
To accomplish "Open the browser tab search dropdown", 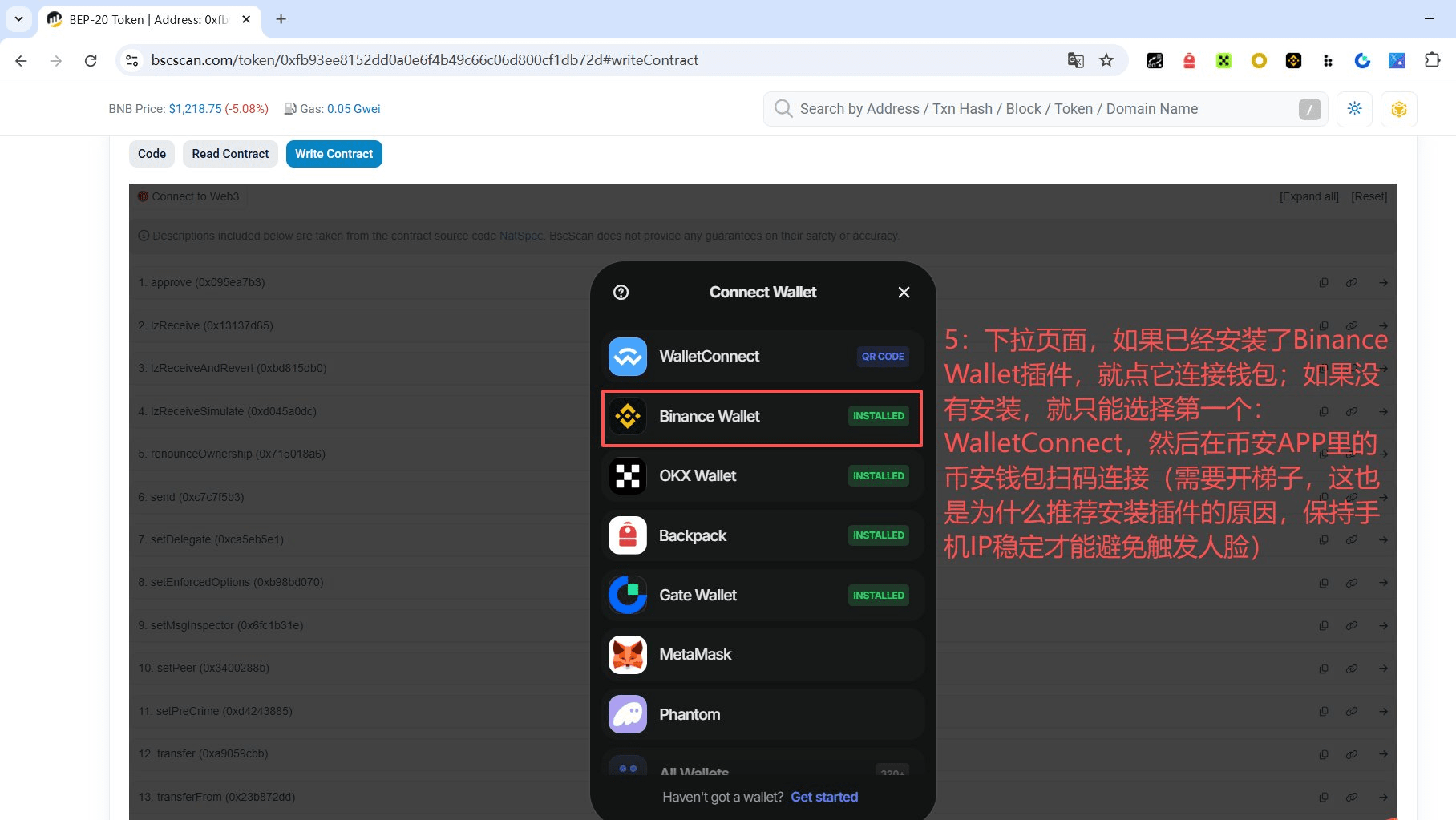I will (x=18, y=19).
